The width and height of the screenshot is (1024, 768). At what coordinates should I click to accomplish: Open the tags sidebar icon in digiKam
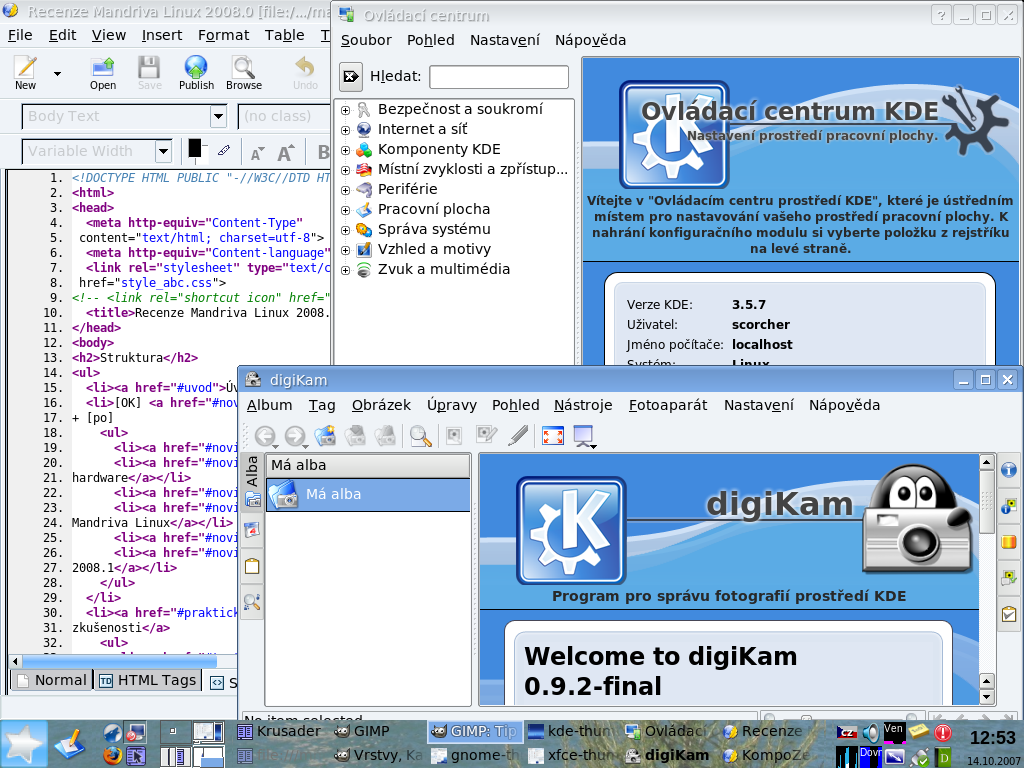[252, 566]
